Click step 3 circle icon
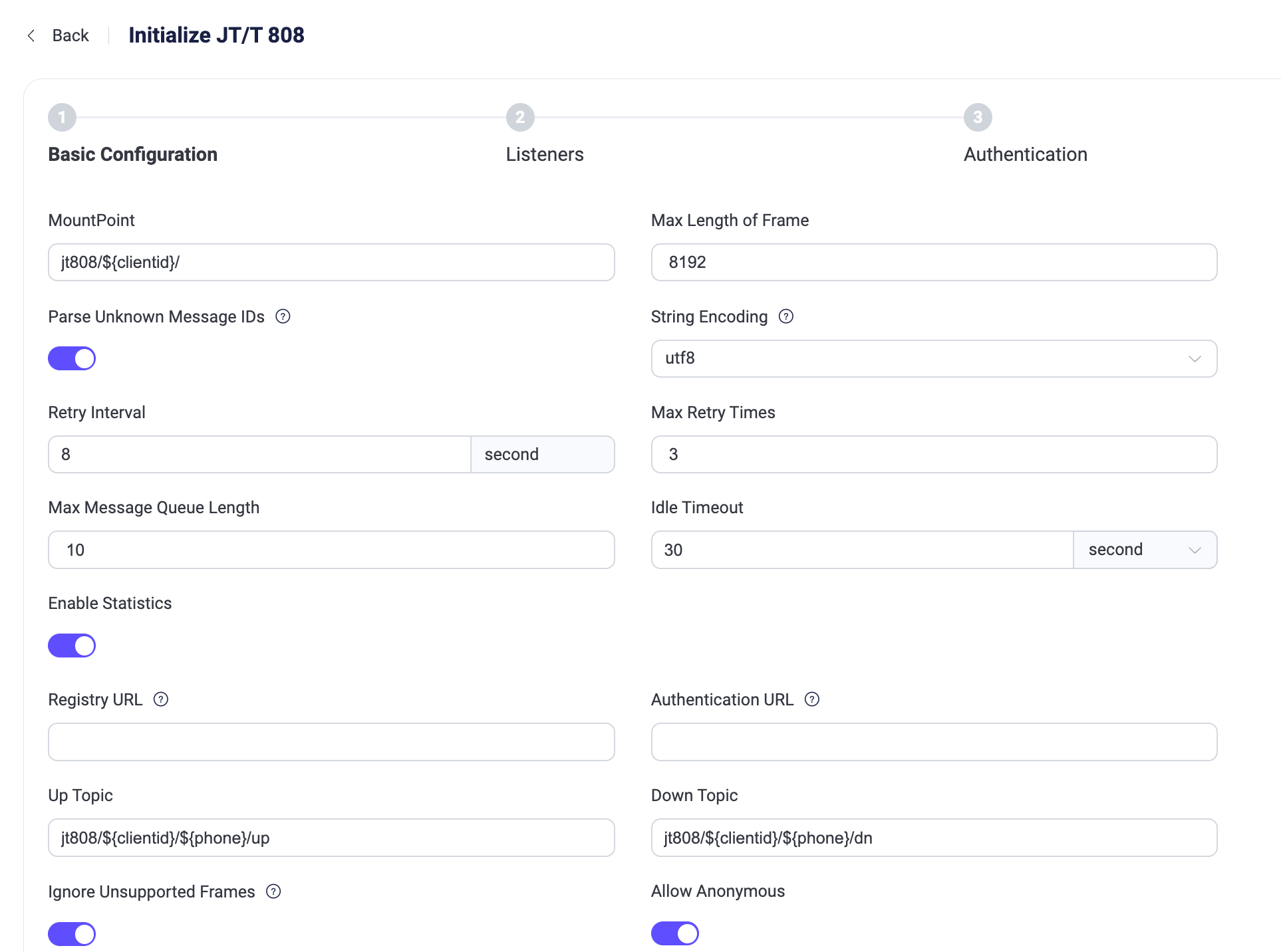1281x952 pixels. (x=977, y=118)
